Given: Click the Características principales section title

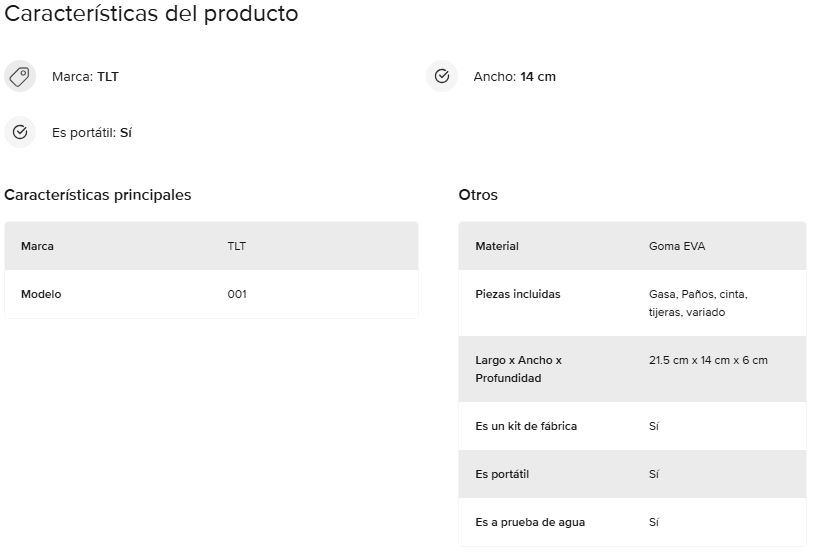Looking at the screenshot, I should 97,195.
